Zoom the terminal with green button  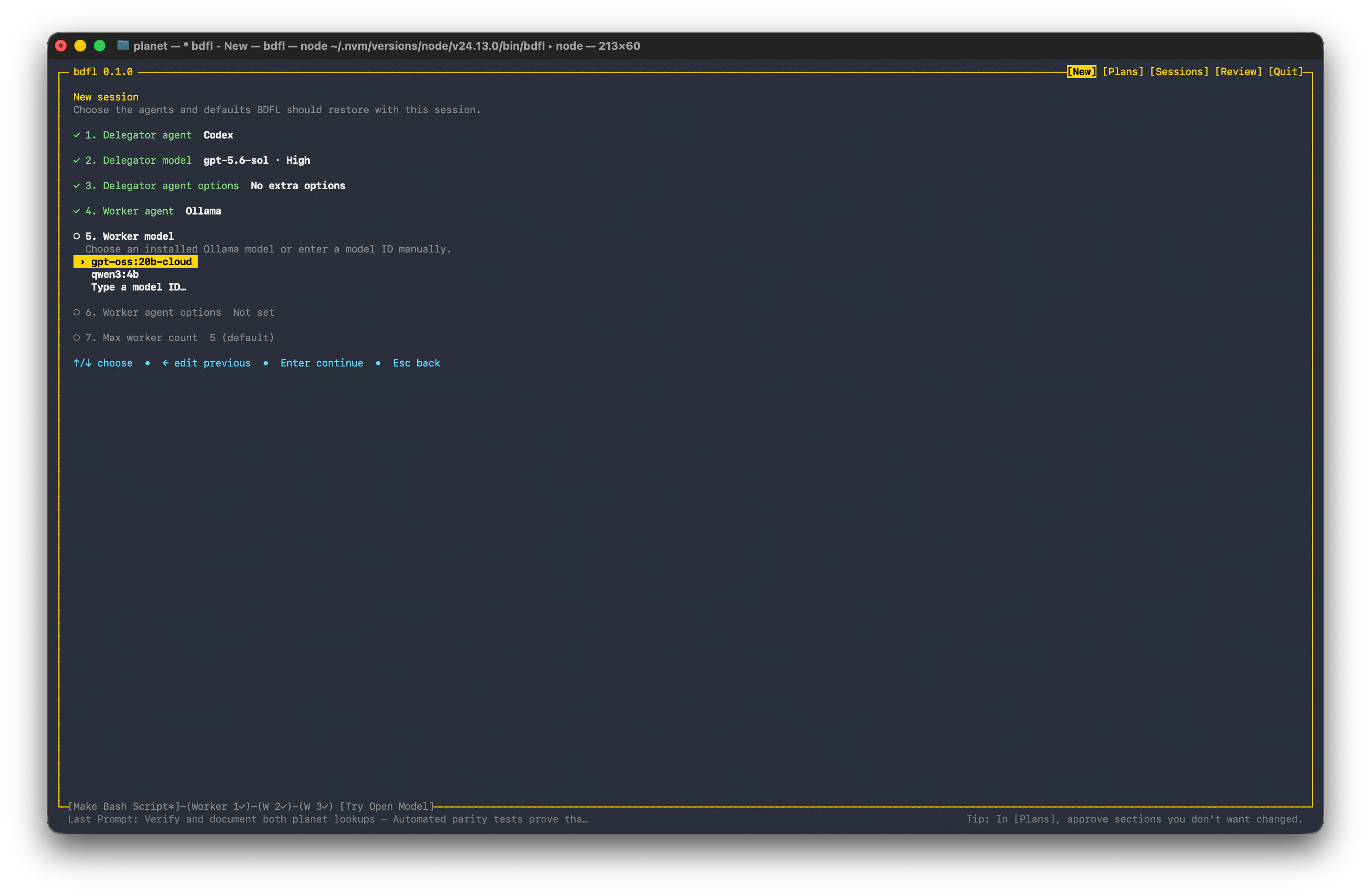[100, 46]
